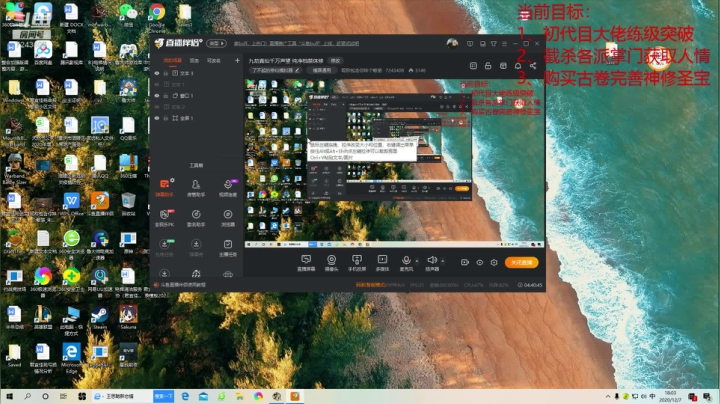
Task: Open the Edge browser from the taskbar
Action: (185, 396)
